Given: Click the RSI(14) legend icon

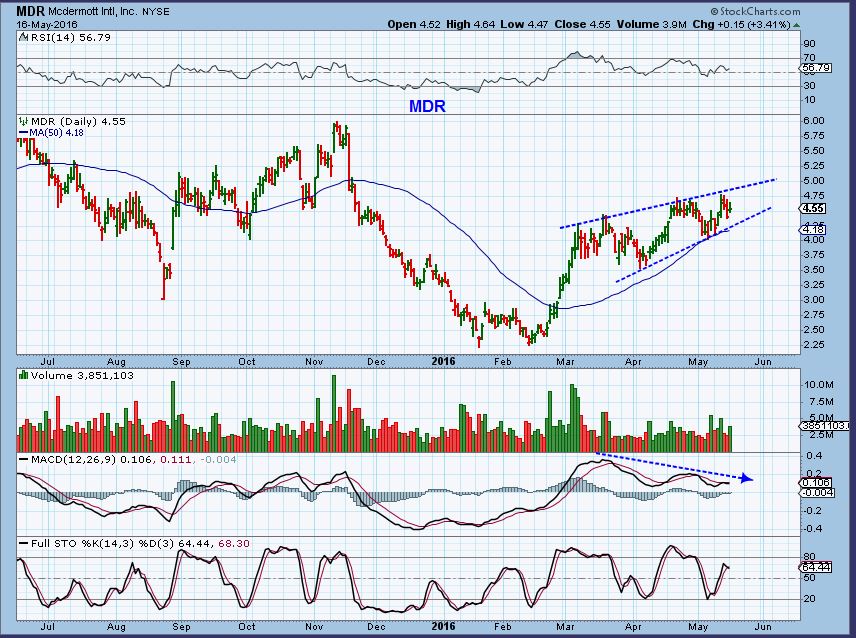Looking at the screenshot, I should [x=23, y=38].
